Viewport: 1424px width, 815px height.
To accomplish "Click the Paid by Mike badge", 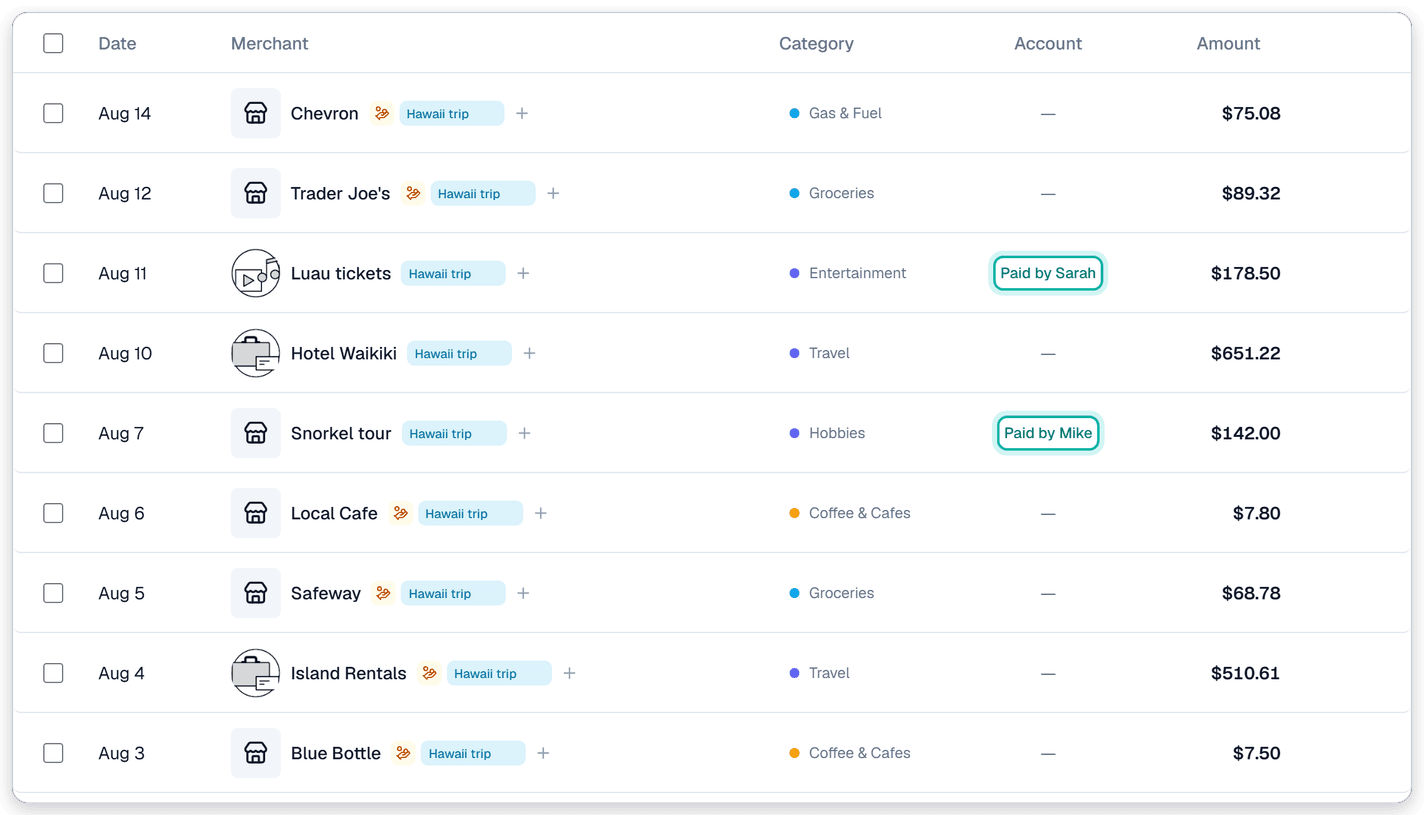I will [x=1048, y=433].
